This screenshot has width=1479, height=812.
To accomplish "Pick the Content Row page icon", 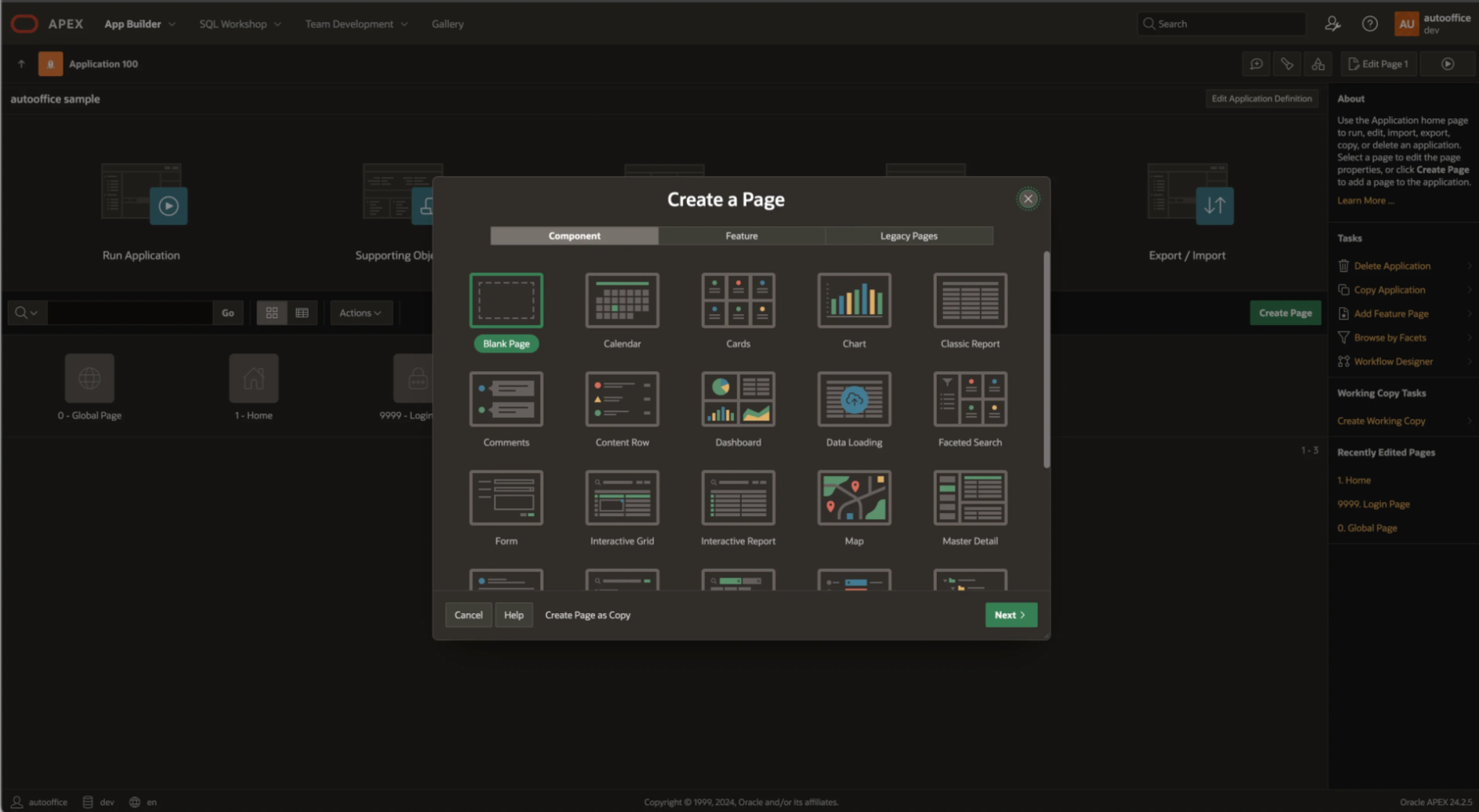I will click(622, 399).
